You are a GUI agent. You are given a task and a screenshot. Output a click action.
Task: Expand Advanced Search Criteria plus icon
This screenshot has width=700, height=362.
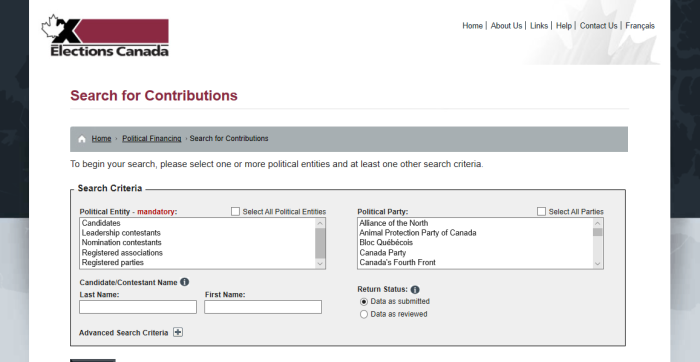click(x=178, y=332)
